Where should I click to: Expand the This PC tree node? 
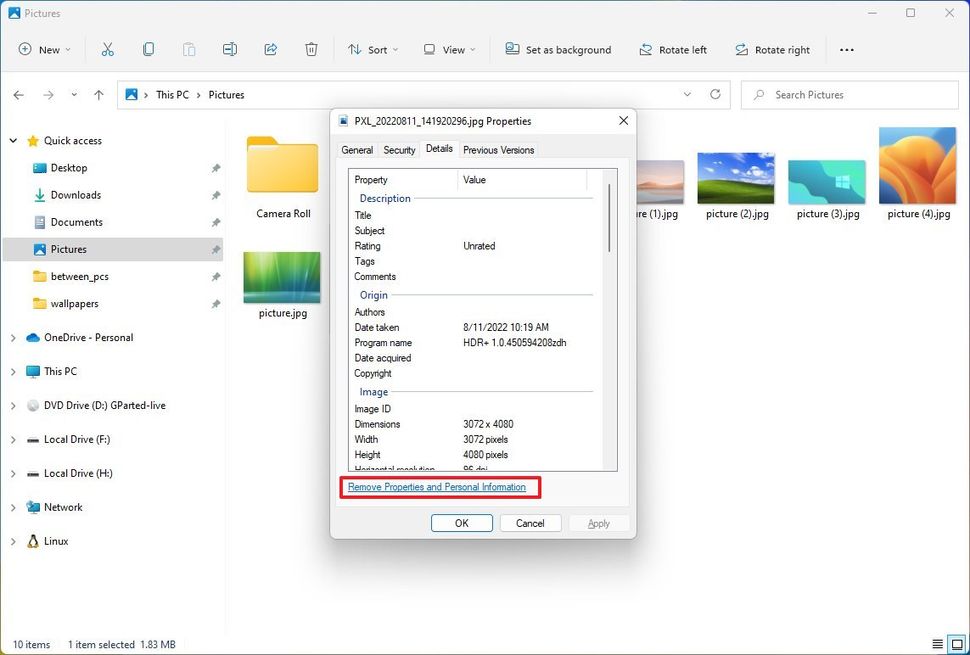coord(13,372)
